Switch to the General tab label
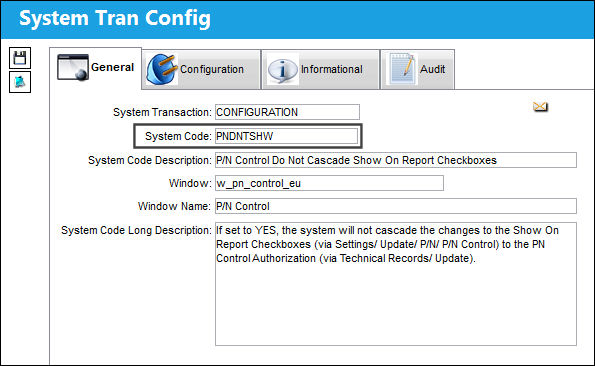Image resolution: width=595 pixels, height=366 pixels. click(x=112, y=67)
